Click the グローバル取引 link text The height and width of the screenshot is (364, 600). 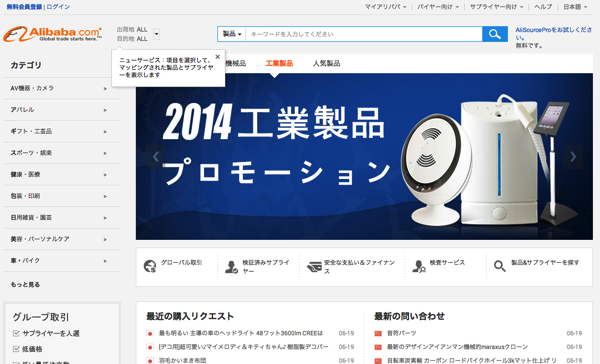point(181,263)
